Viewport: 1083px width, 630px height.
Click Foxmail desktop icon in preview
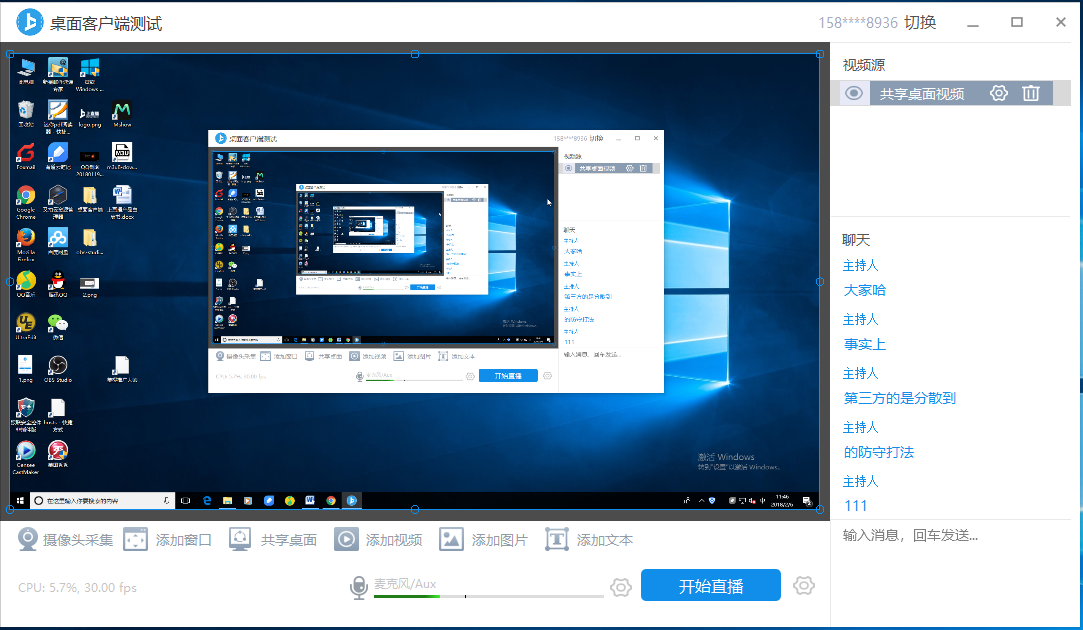(x=26, y=157)
